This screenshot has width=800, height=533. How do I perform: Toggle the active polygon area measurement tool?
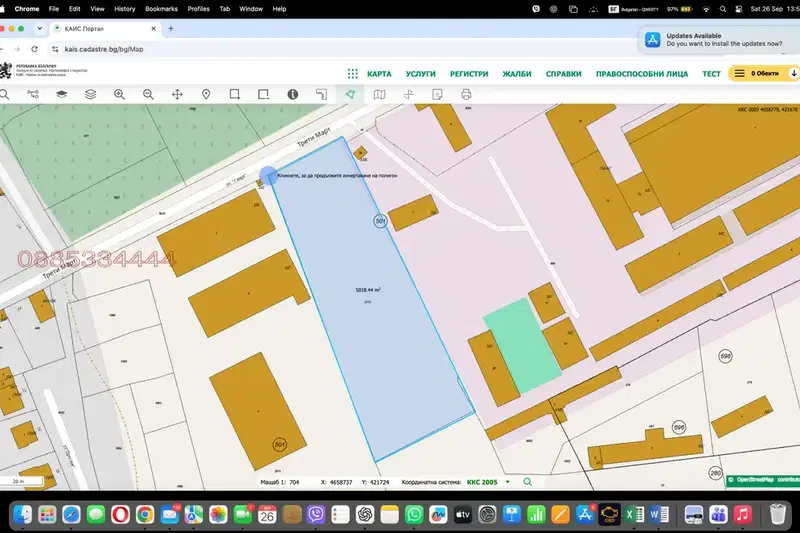pos(351,94)
